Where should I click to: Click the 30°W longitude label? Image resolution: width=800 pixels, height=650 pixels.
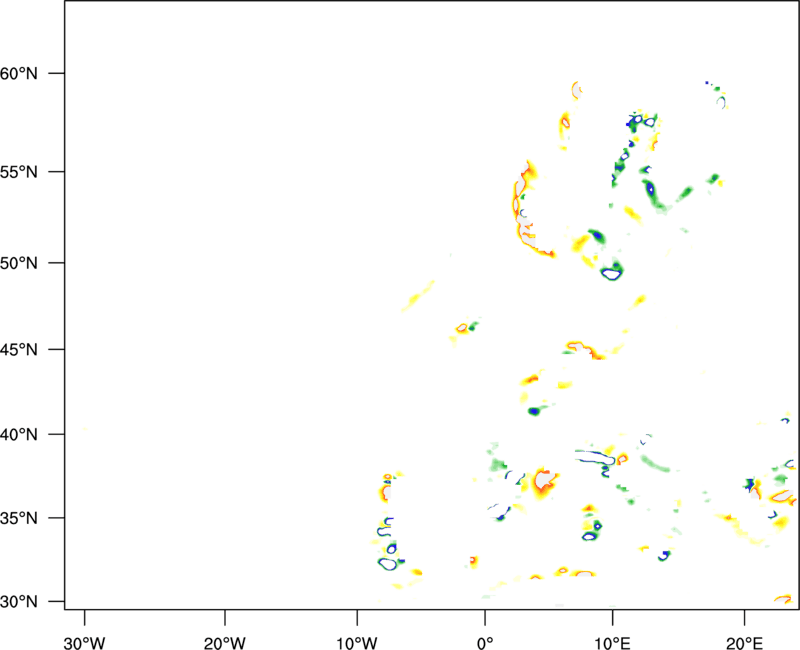pos(84,643)
